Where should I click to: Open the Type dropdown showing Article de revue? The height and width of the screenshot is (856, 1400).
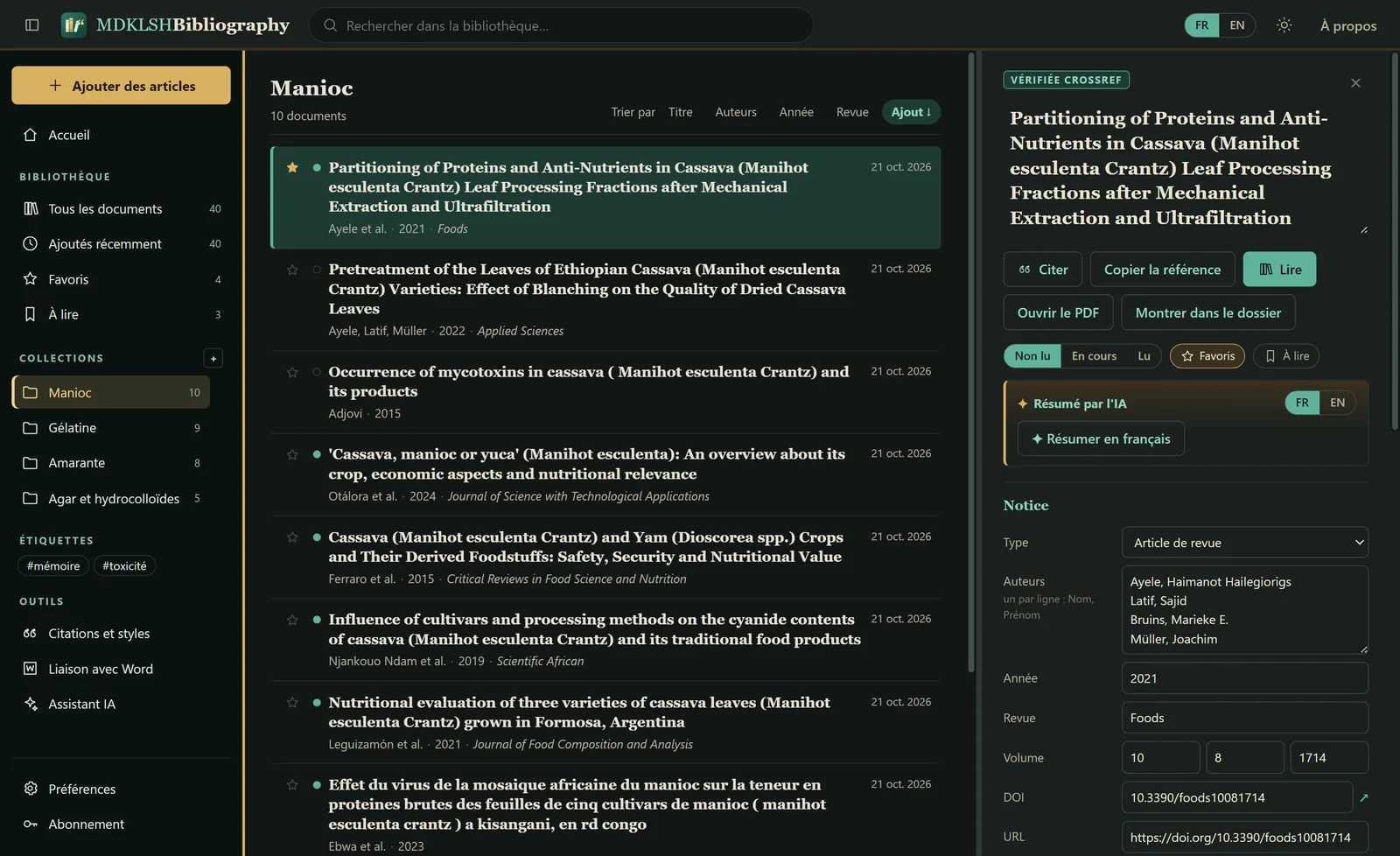(1245, 543)
